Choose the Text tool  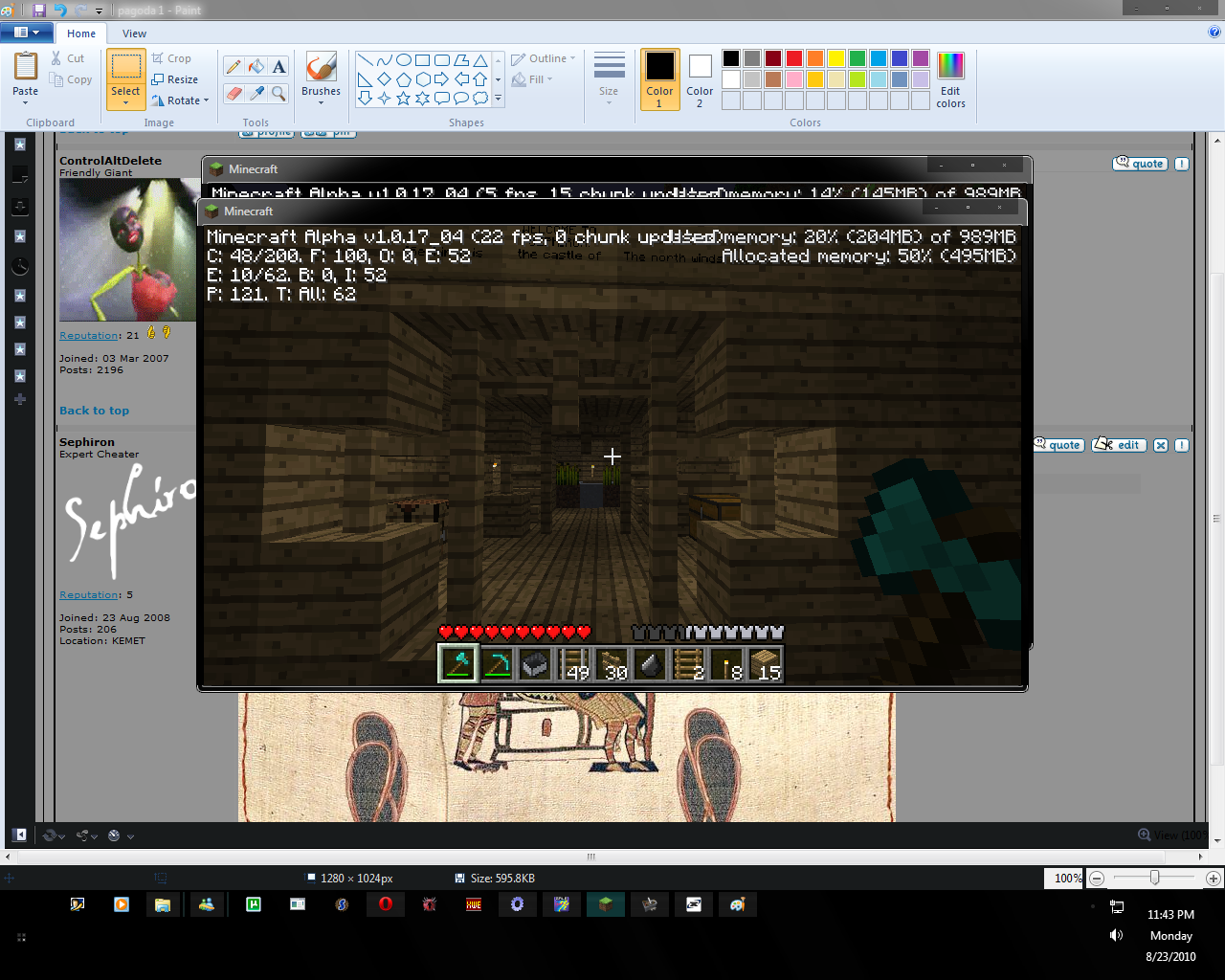pos(278,65)
